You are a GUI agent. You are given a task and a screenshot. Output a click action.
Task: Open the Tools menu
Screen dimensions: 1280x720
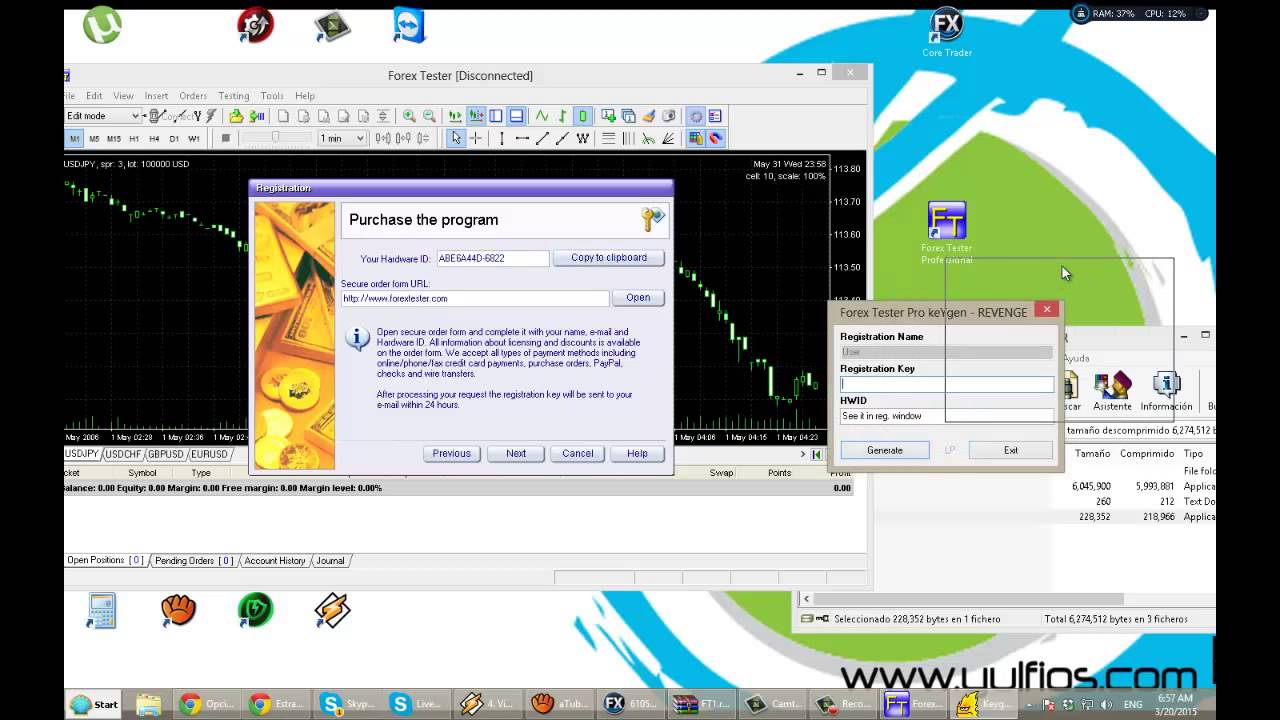(x=272, y=96)
